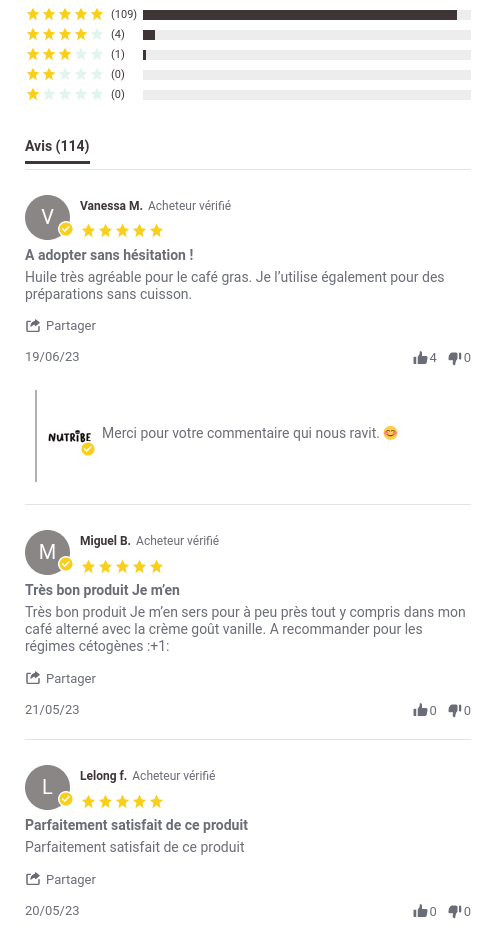Click Vanessa M.'s avatar

48,217
